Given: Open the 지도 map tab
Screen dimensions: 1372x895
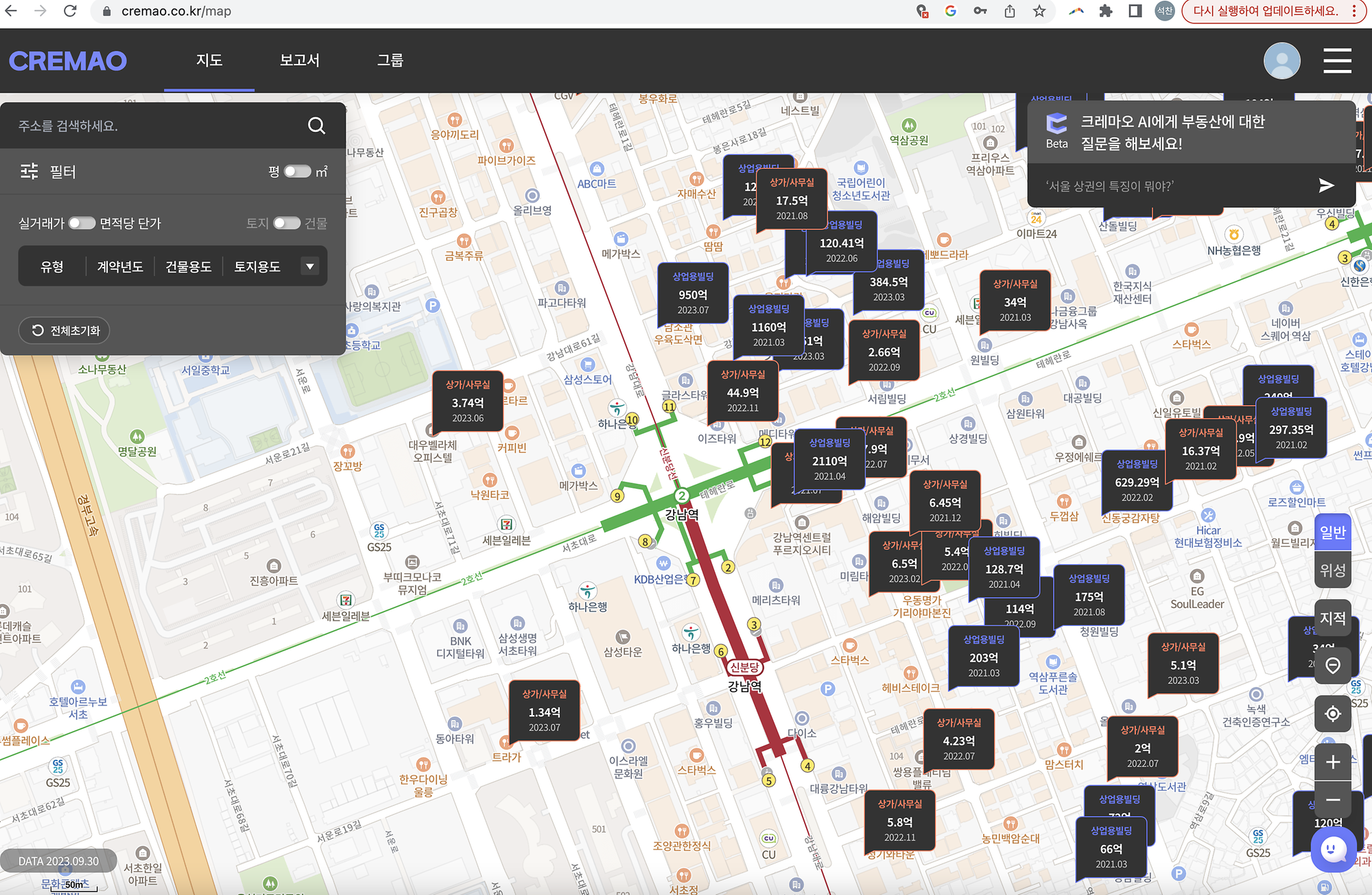Looking at the screenshot, I should click(x=209, y=60).
